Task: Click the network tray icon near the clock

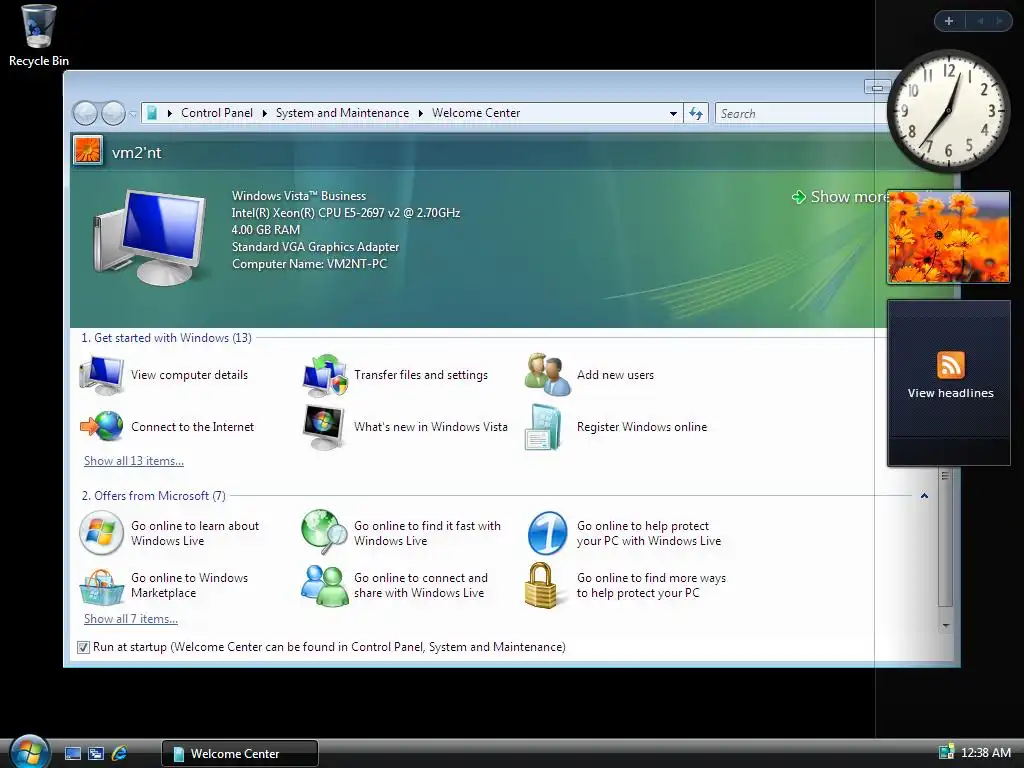Action: tap(946, 752)
